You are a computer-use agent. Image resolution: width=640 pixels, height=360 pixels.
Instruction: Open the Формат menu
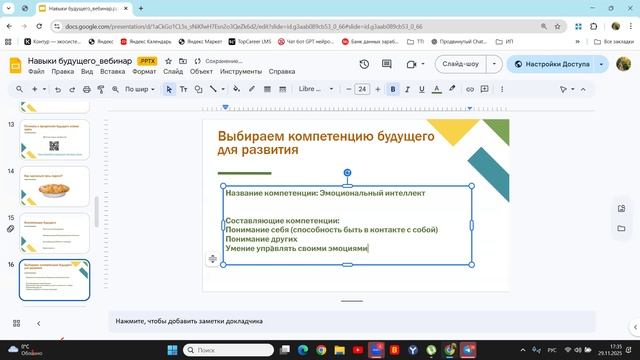(x=144, y=71)
